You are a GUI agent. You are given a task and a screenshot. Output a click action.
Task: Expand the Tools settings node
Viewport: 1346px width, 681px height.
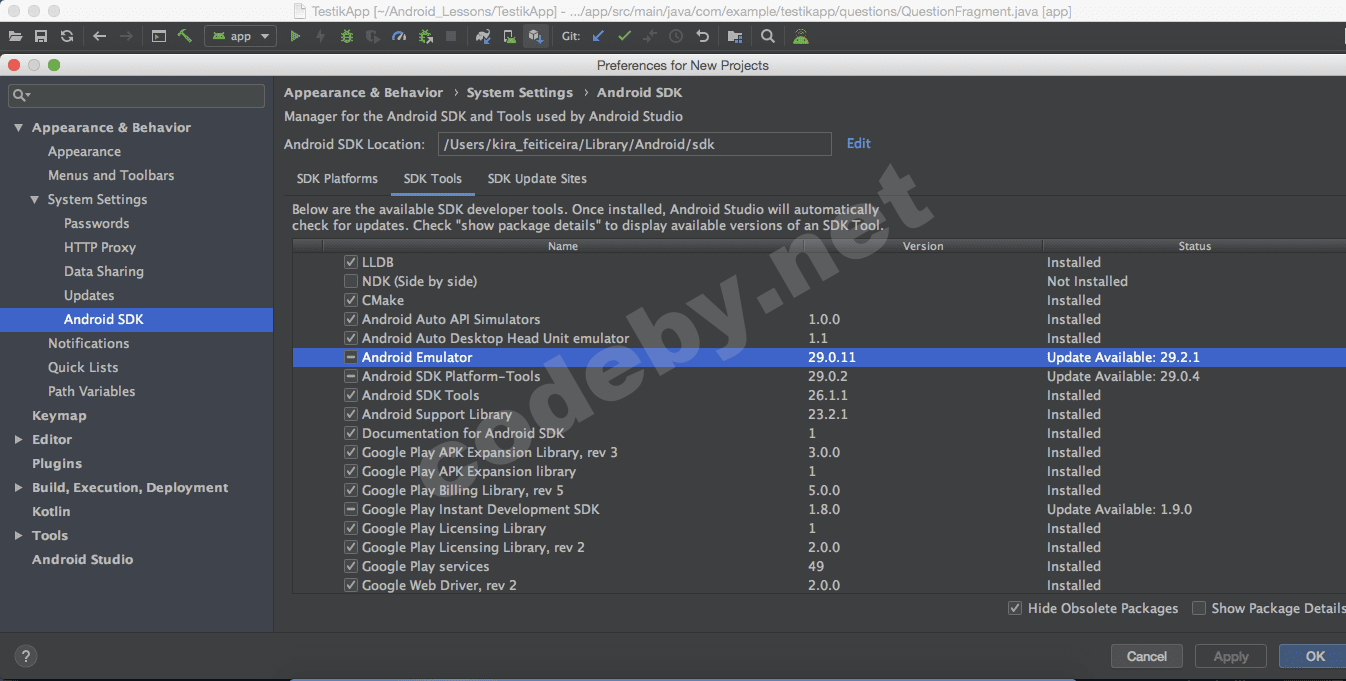click(x=18, y=536)
